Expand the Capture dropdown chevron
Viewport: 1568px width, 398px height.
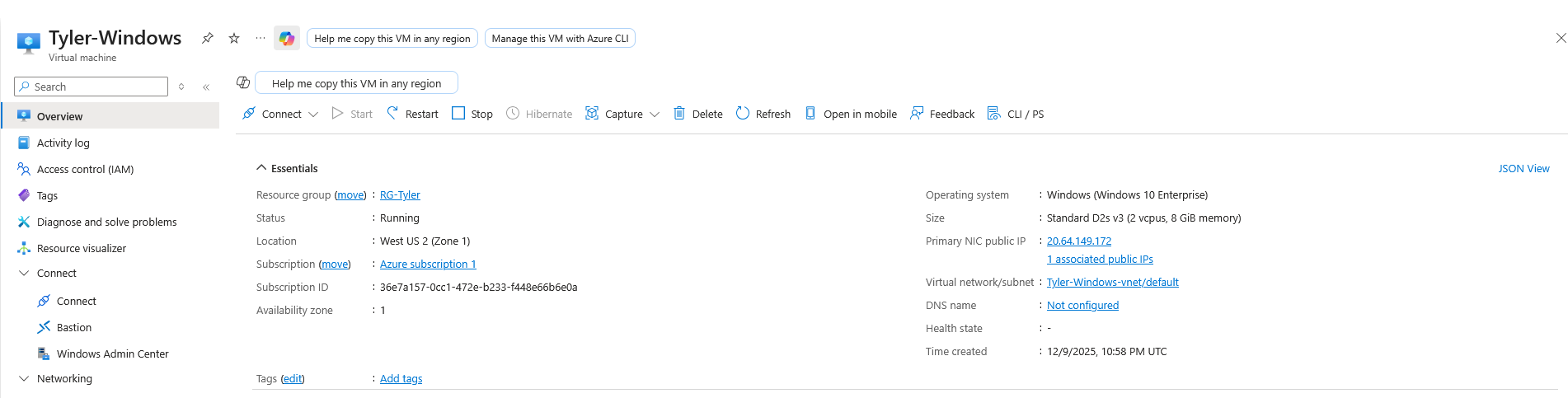click(655, 115)
